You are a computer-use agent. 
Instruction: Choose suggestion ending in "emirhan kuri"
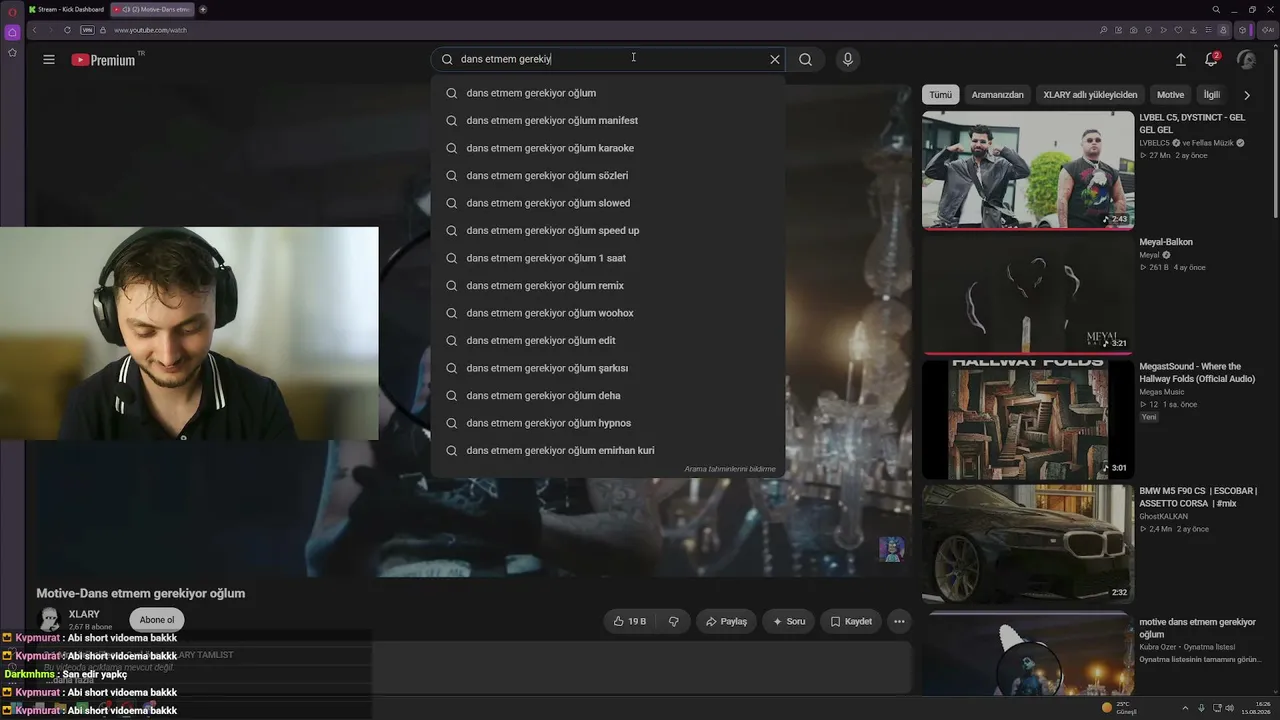(608, 451)
